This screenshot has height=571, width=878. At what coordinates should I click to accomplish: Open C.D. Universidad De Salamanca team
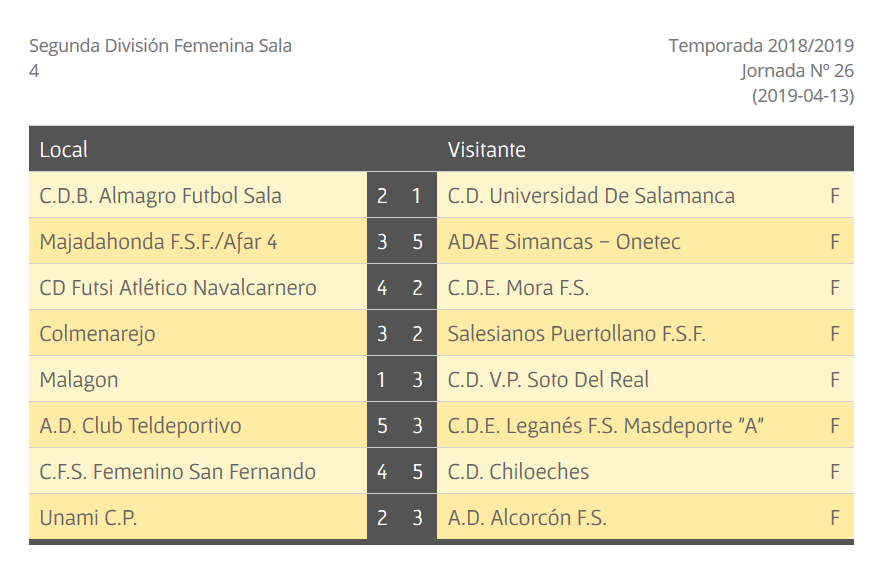click(x=591, y=196)
